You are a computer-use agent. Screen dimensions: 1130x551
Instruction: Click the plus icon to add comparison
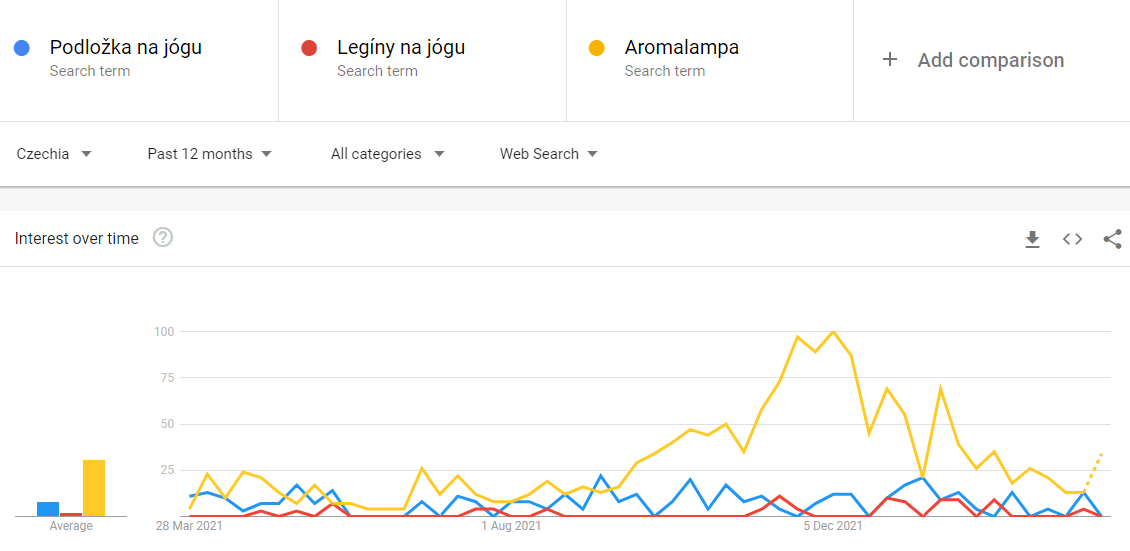pos(889,60)
